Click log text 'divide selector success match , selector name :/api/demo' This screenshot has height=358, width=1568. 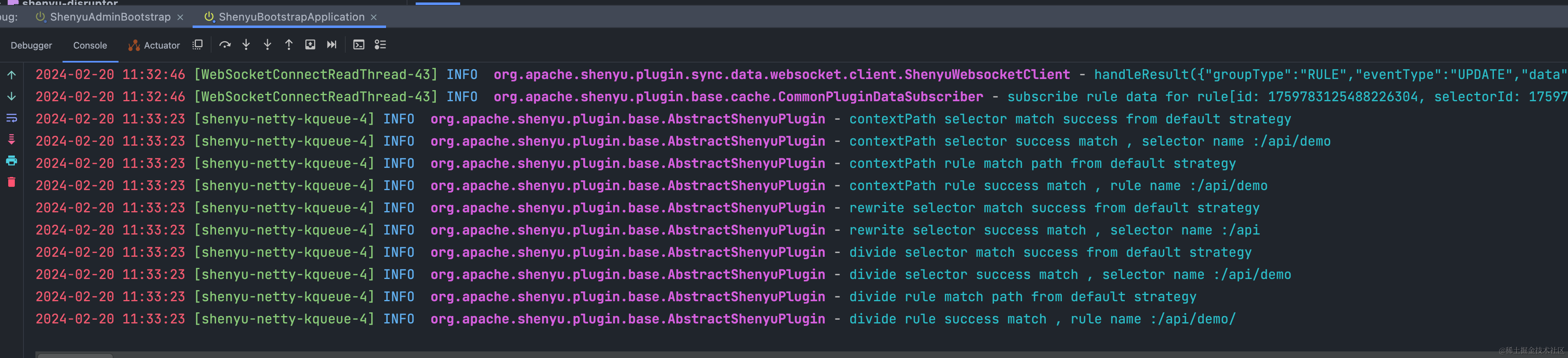tap(1070, 274)
